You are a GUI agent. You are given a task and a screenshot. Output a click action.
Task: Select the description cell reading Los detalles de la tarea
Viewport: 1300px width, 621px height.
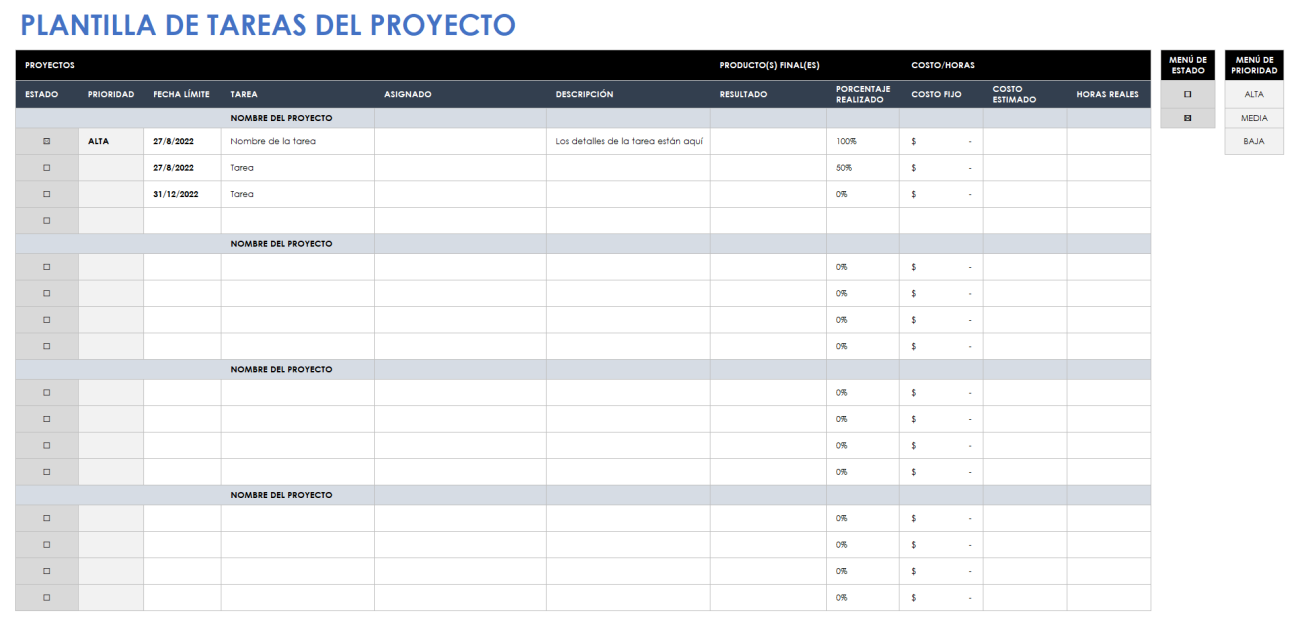[x=627, y=141]
